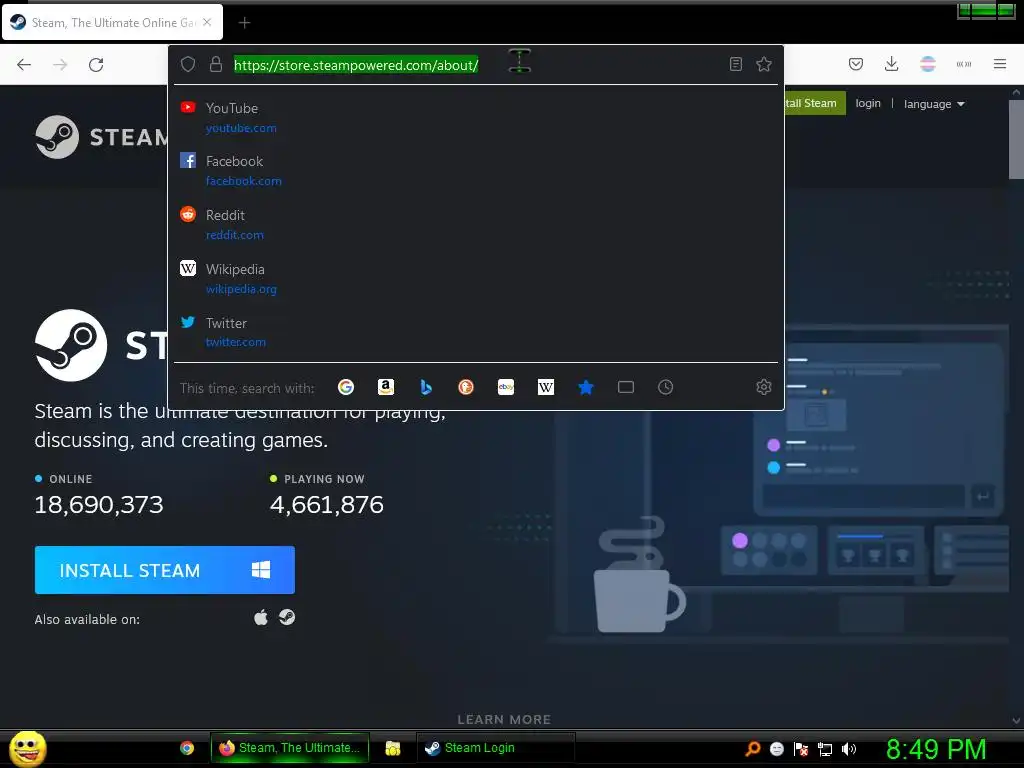
Task: Launch Chrome from the taskbar
Action: click(187, 748)
